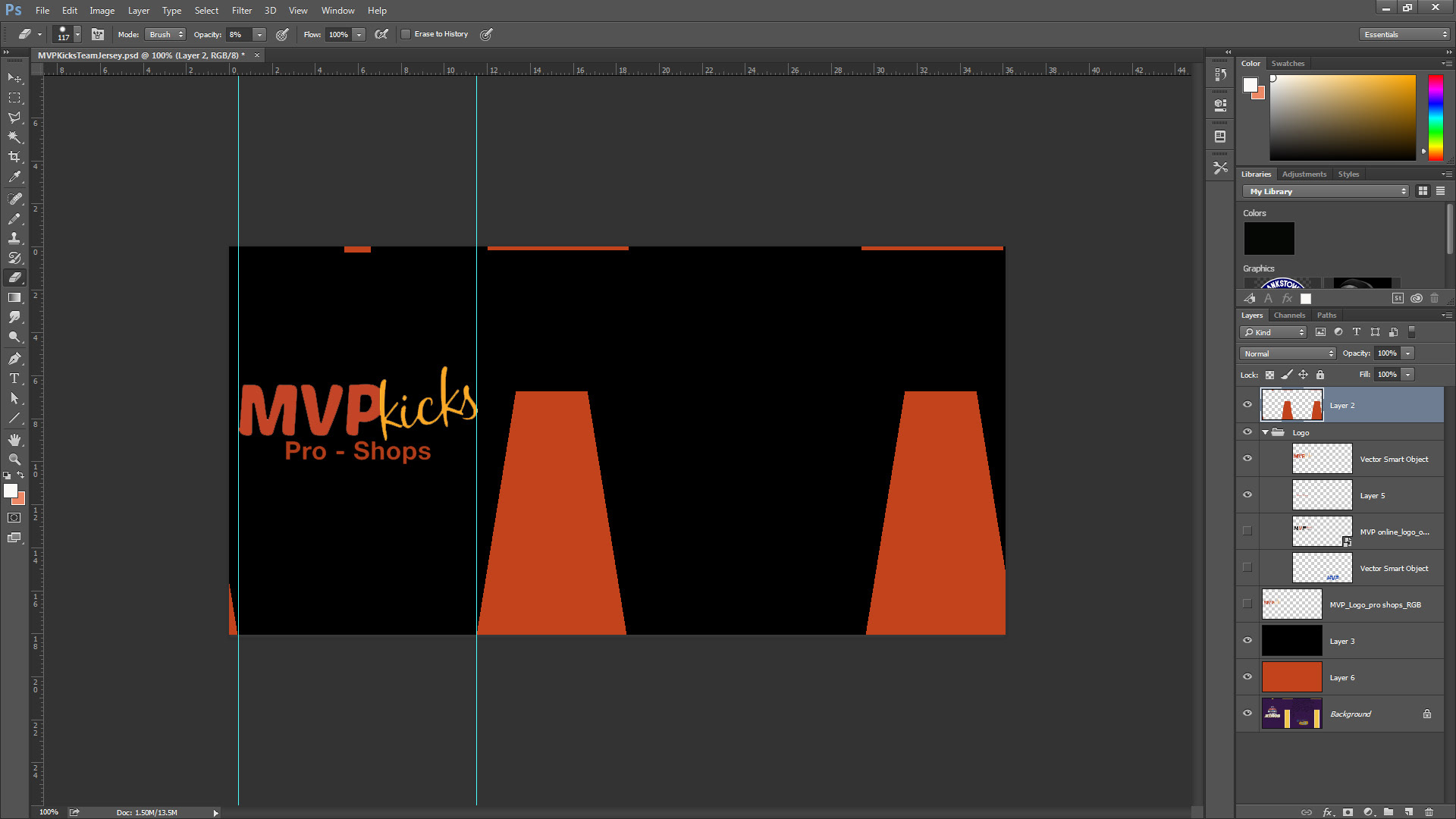
Task: Switch to the Channels tab
Action: pos(1289,315)
